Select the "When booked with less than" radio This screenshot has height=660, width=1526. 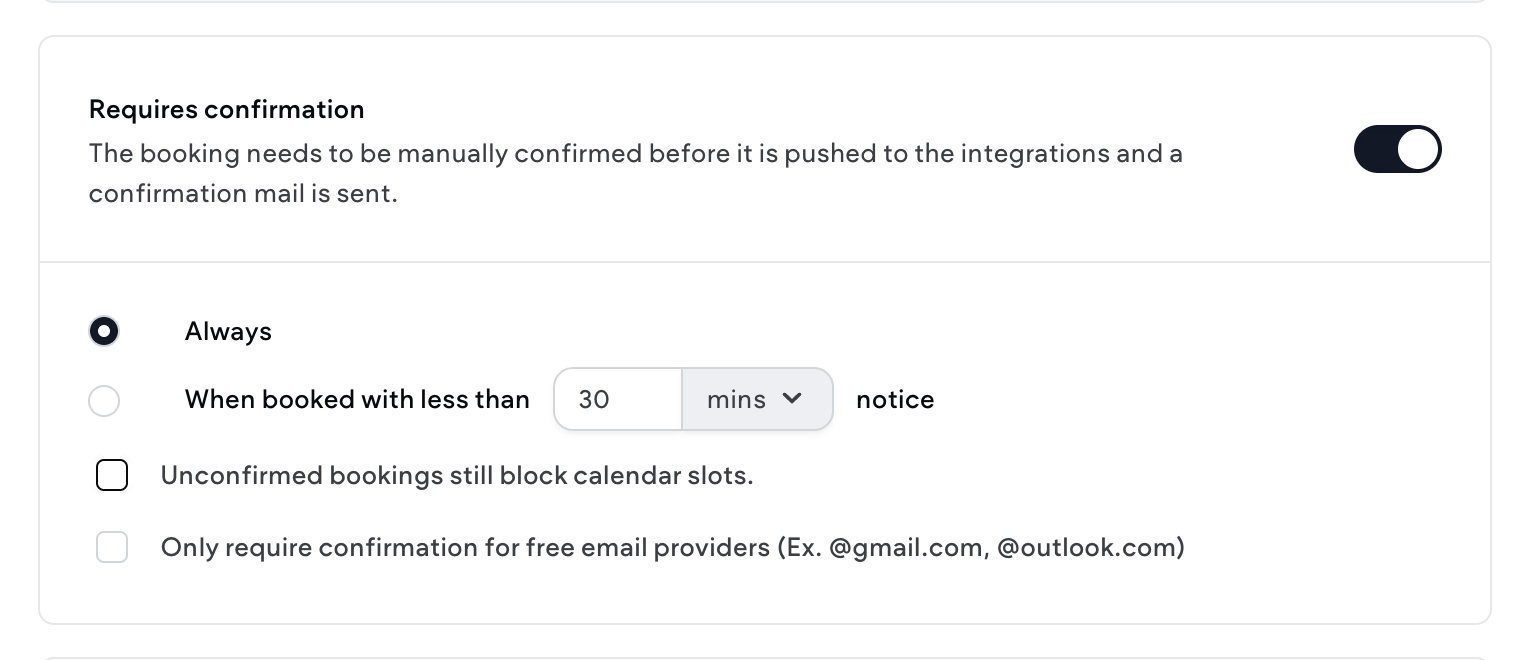(104, 401)
